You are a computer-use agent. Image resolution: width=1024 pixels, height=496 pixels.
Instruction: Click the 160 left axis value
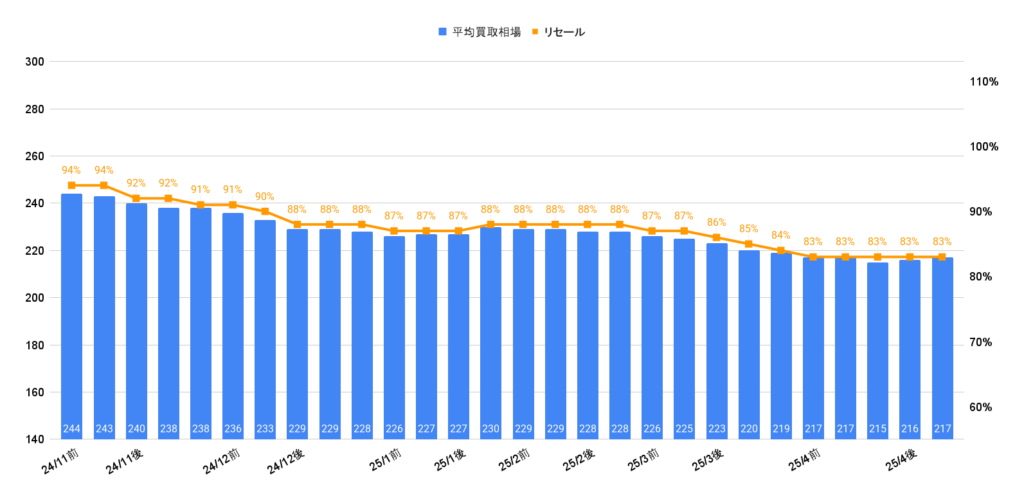point(34,392)
